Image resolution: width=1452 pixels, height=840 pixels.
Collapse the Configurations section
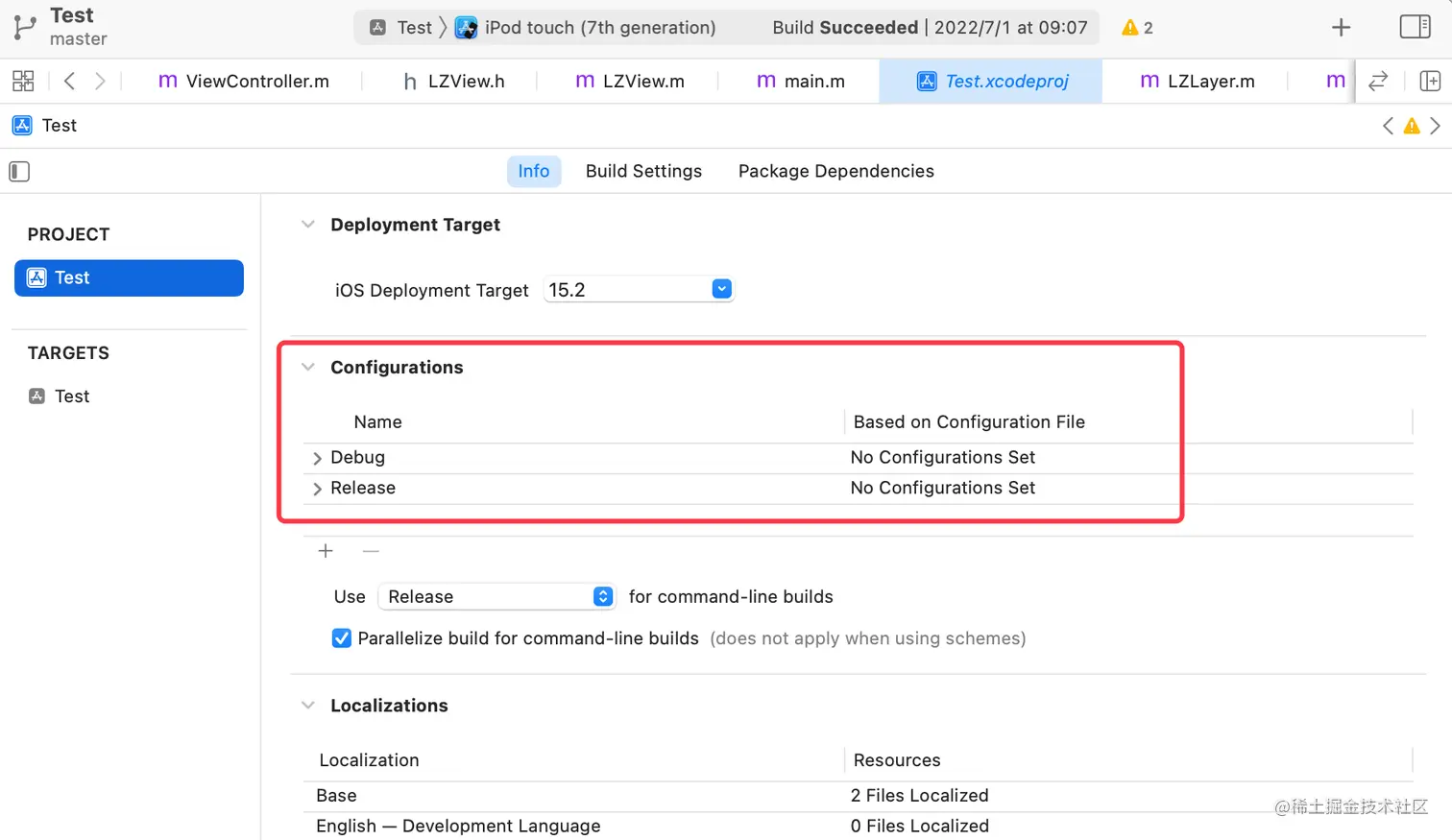point(308,368)
